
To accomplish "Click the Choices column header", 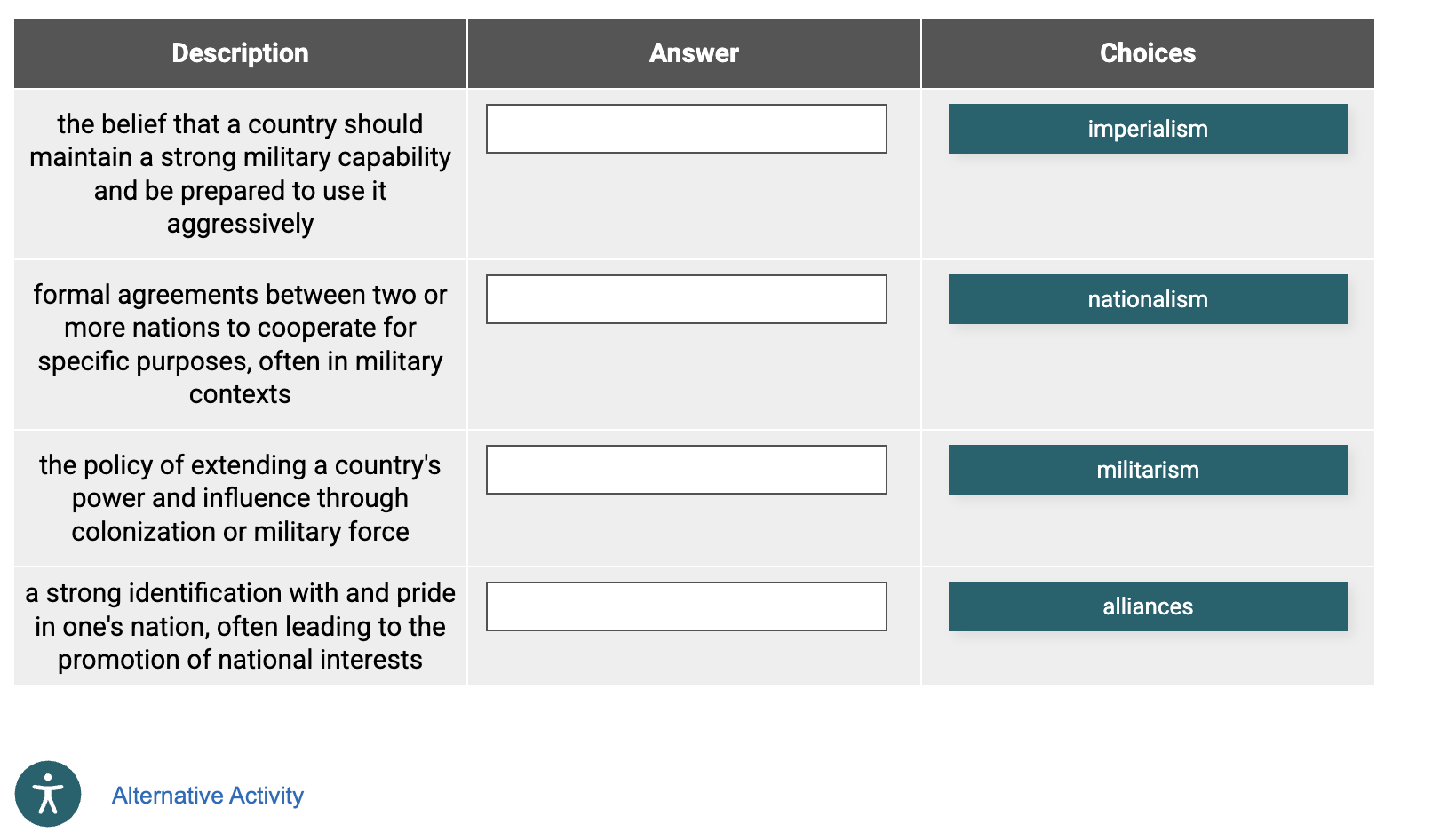I will [x=1148, y=52].
